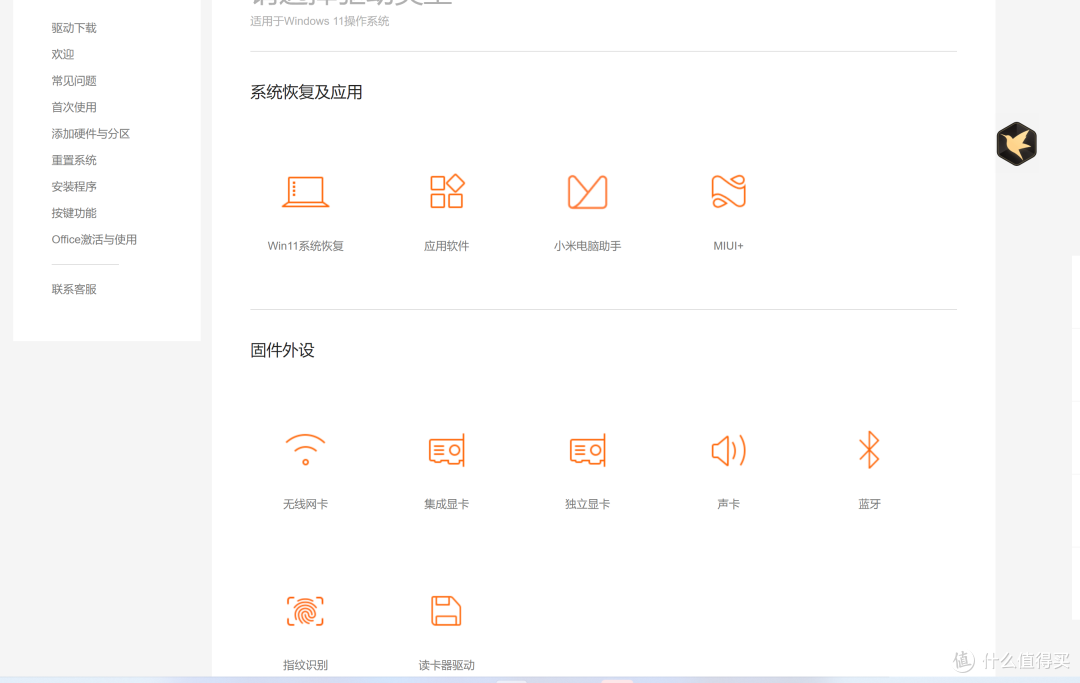
Task: Click the 无线网卡 text label
Action: pos(305,504)
